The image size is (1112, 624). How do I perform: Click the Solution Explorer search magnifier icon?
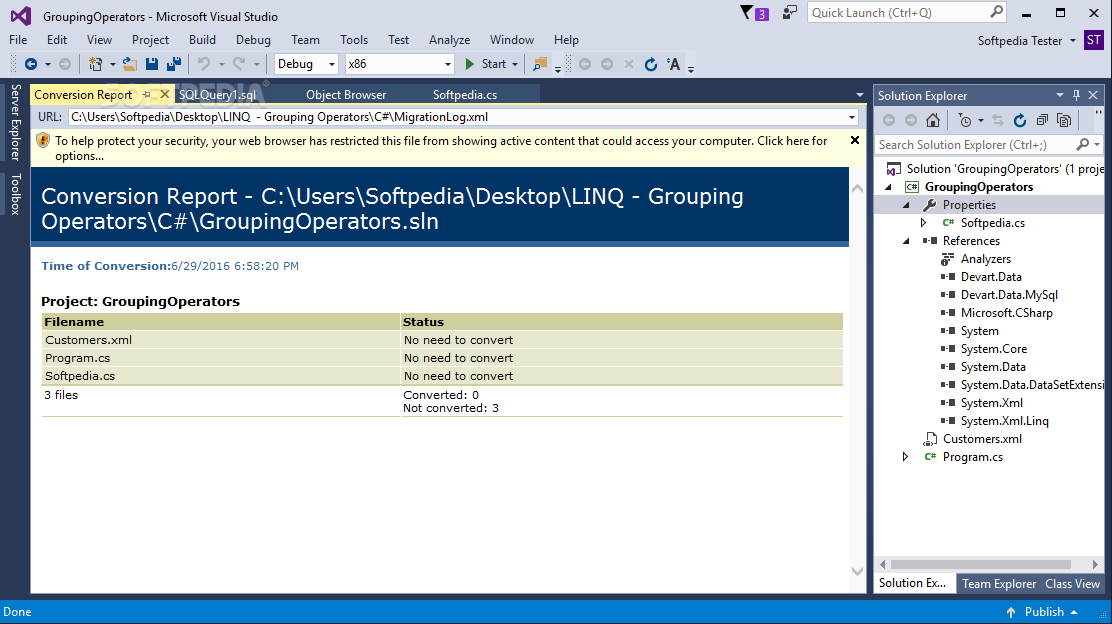pos(1083,145)
